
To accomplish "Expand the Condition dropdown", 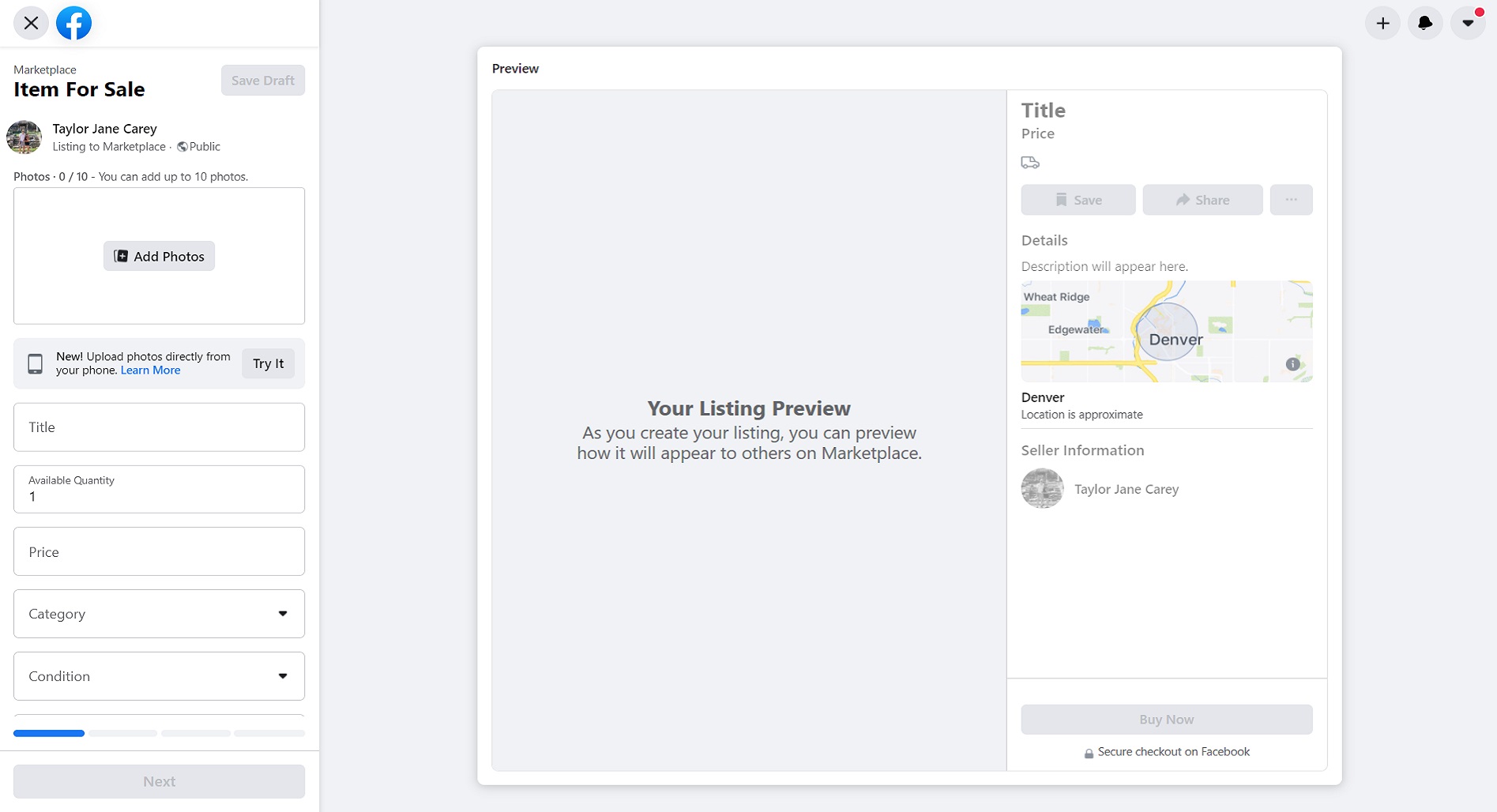I will [159, 676].
